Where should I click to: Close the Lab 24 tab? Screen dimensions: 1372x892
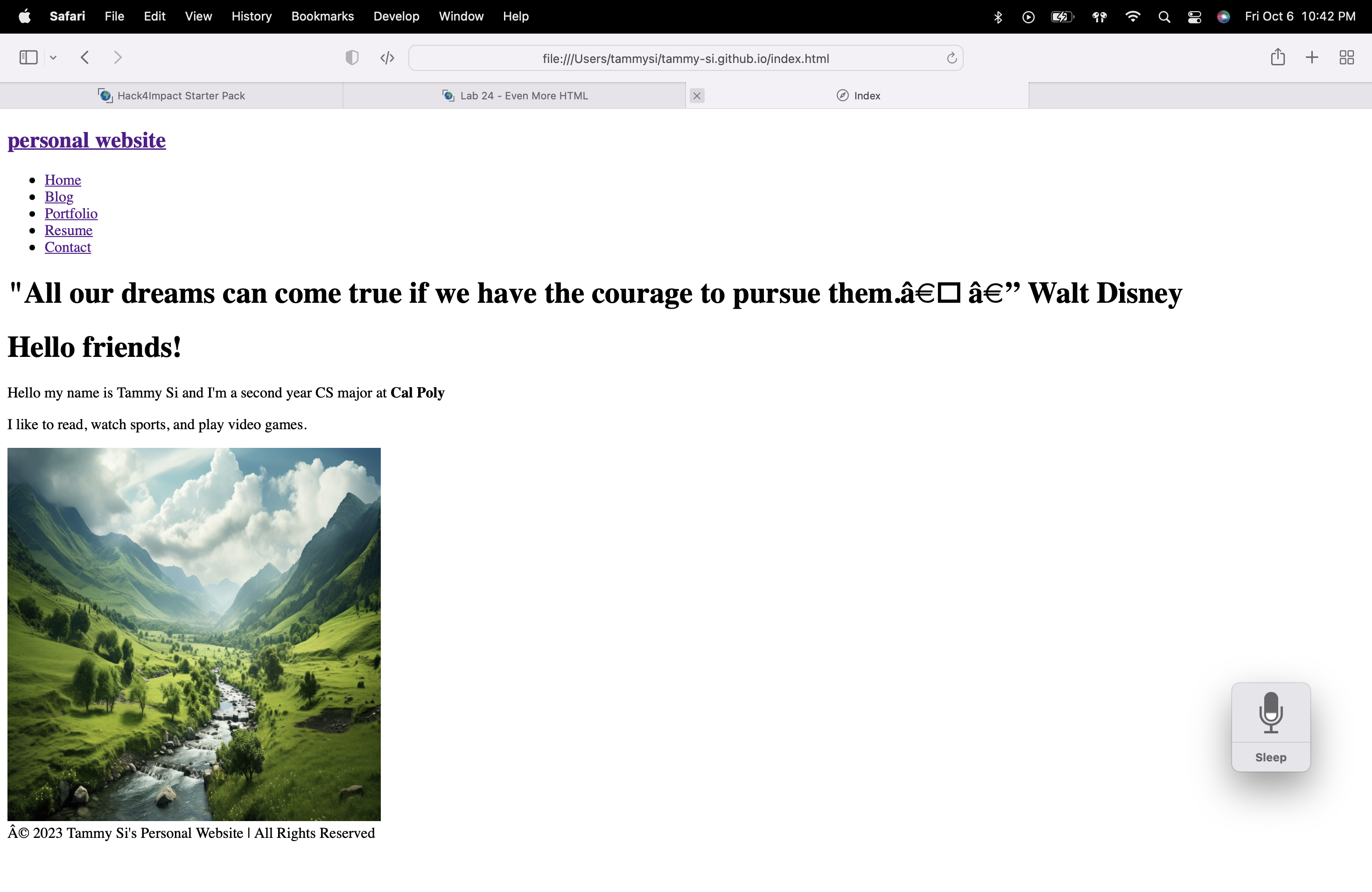pyautogui.click(x=697, y=96)
